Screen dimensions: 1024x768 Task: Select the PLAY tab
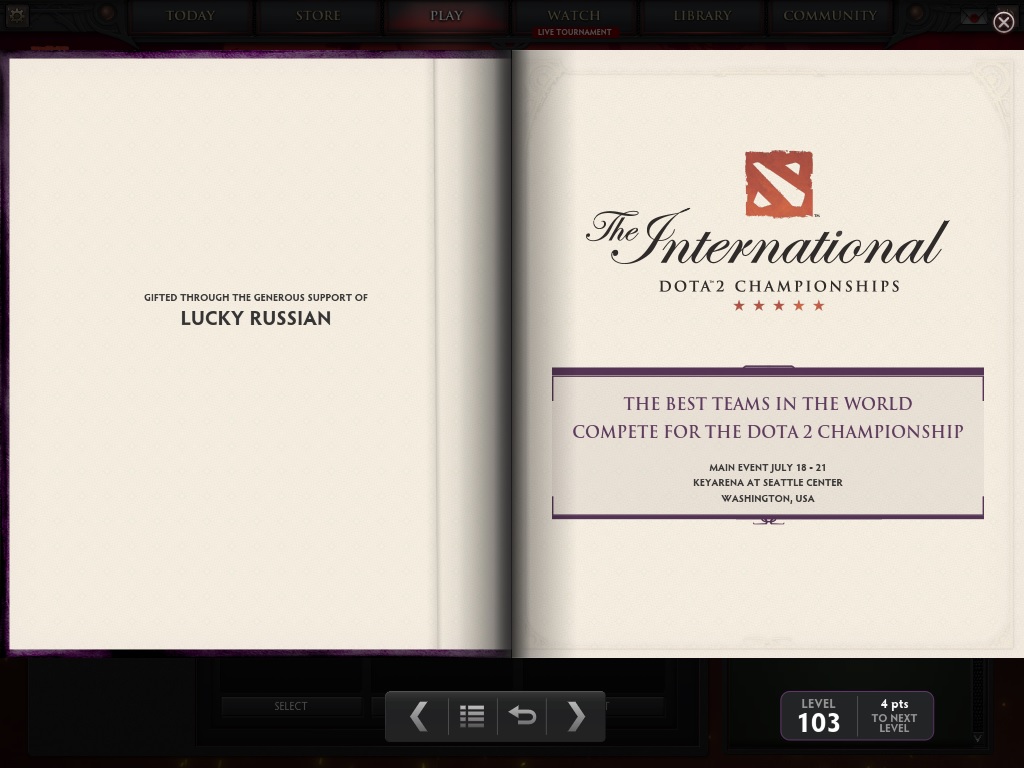point(446,16)
